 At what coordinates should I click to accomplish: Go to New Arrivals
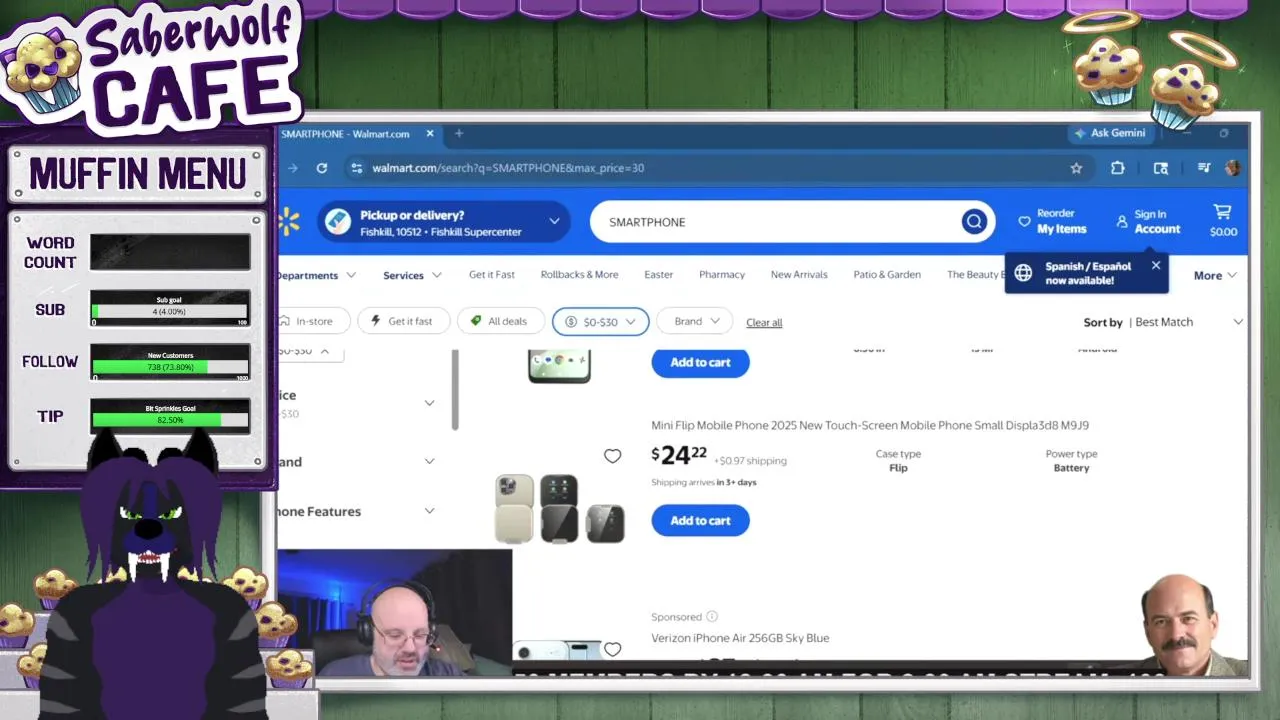pos(799,274)
